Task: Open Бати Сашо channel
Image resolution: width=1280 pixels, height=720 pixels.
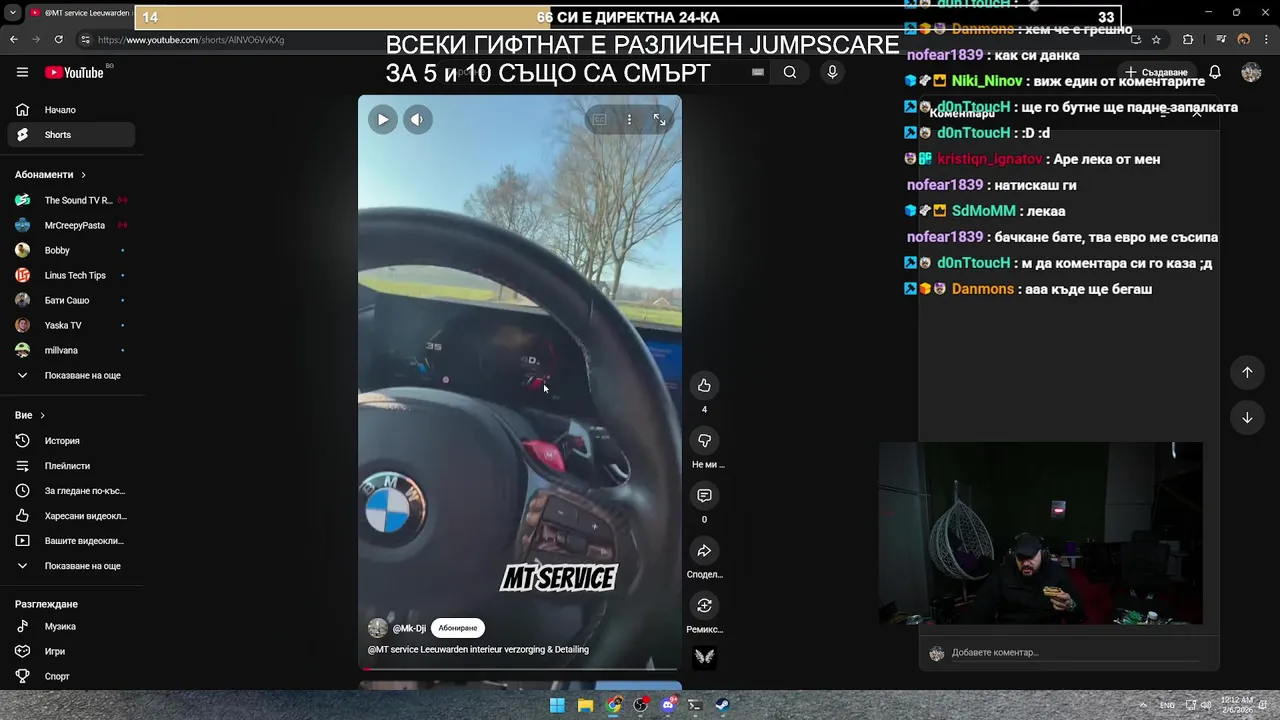Action: pyautogui.click(x=72, y=300)
